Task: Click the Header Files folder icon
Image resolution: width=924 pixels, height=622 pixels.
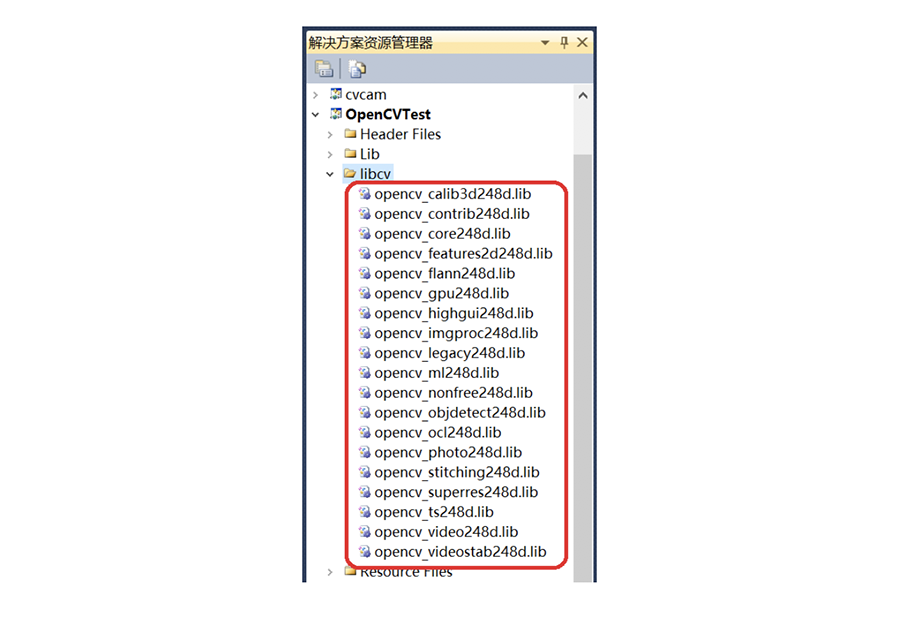Action: [x=350, y=134]
